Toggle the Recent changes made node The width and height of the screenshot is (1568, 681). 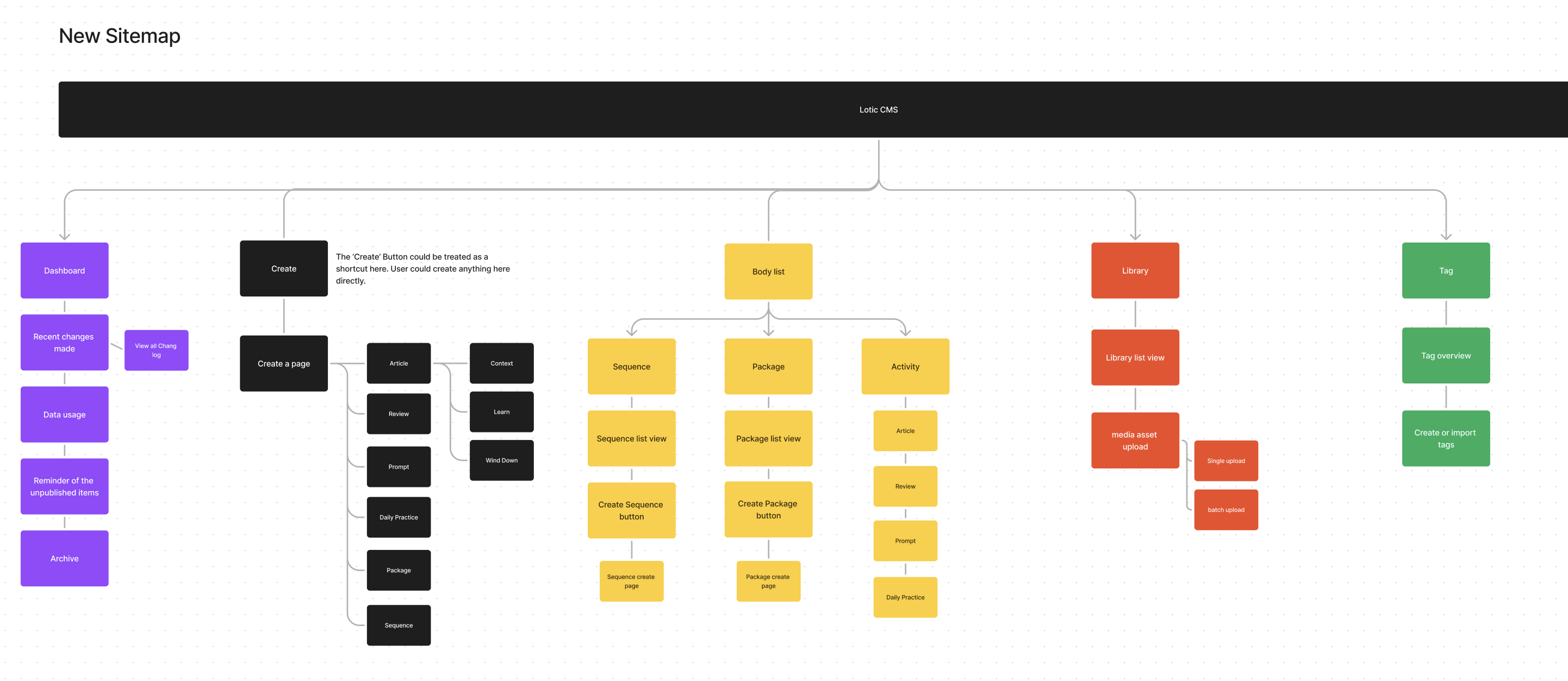[65, 341]
